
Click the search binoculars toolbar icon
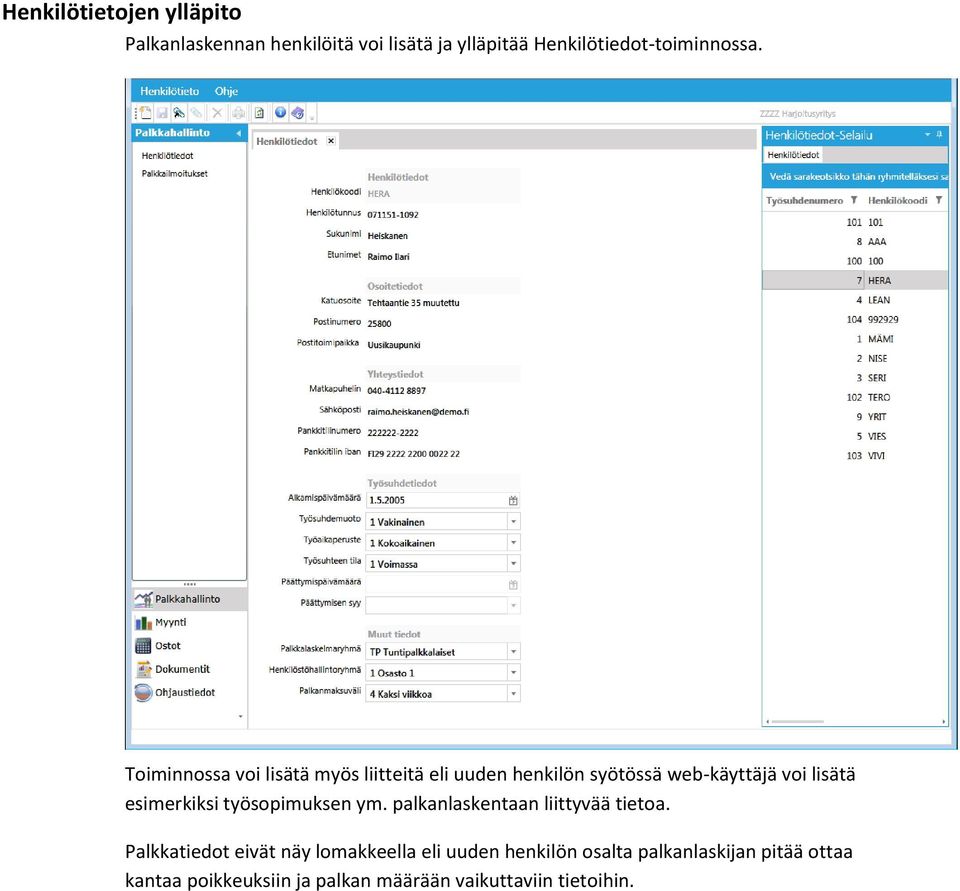tap(179, 113)
